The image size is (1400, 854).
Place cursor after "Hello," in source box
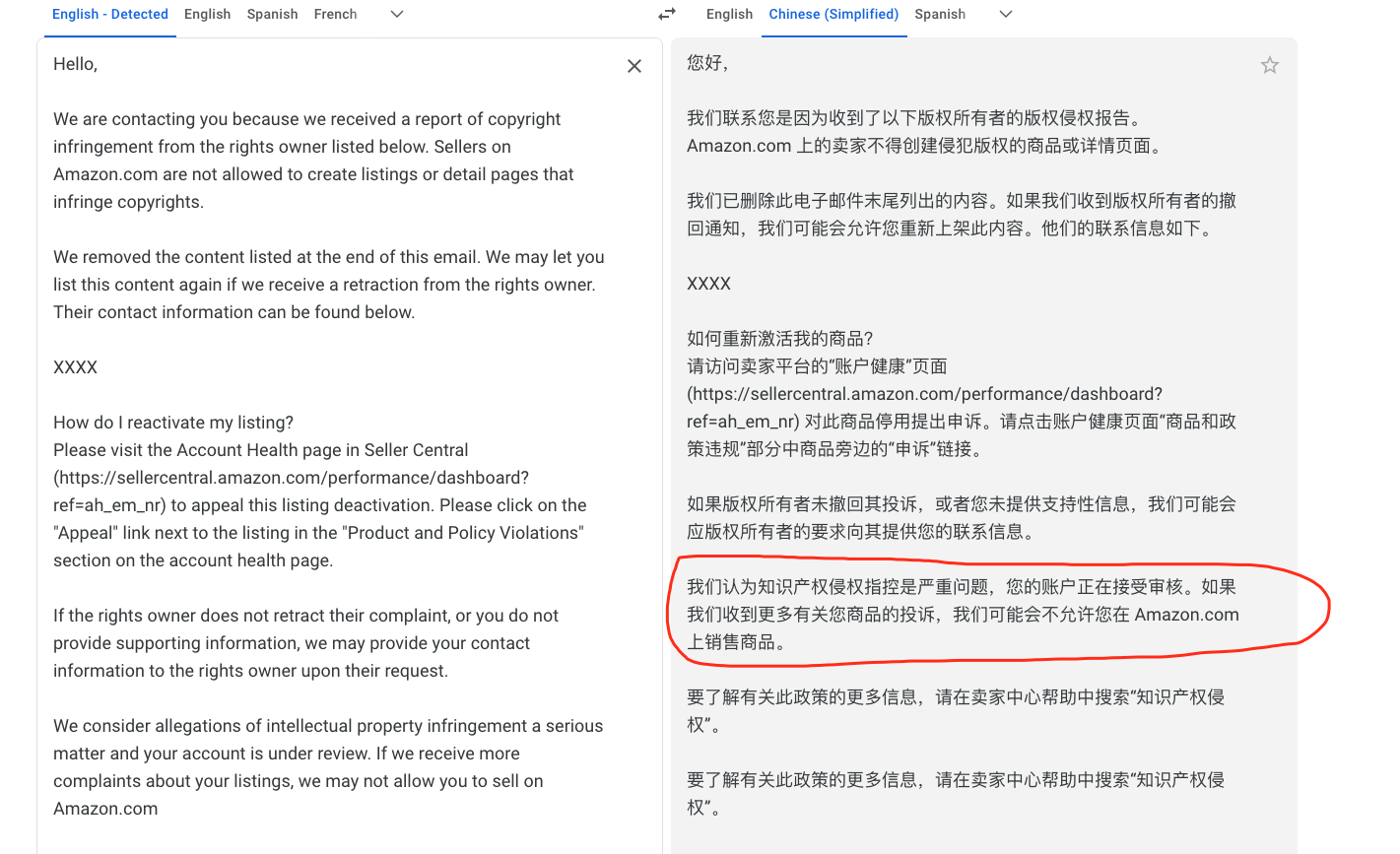pos(100,64)
